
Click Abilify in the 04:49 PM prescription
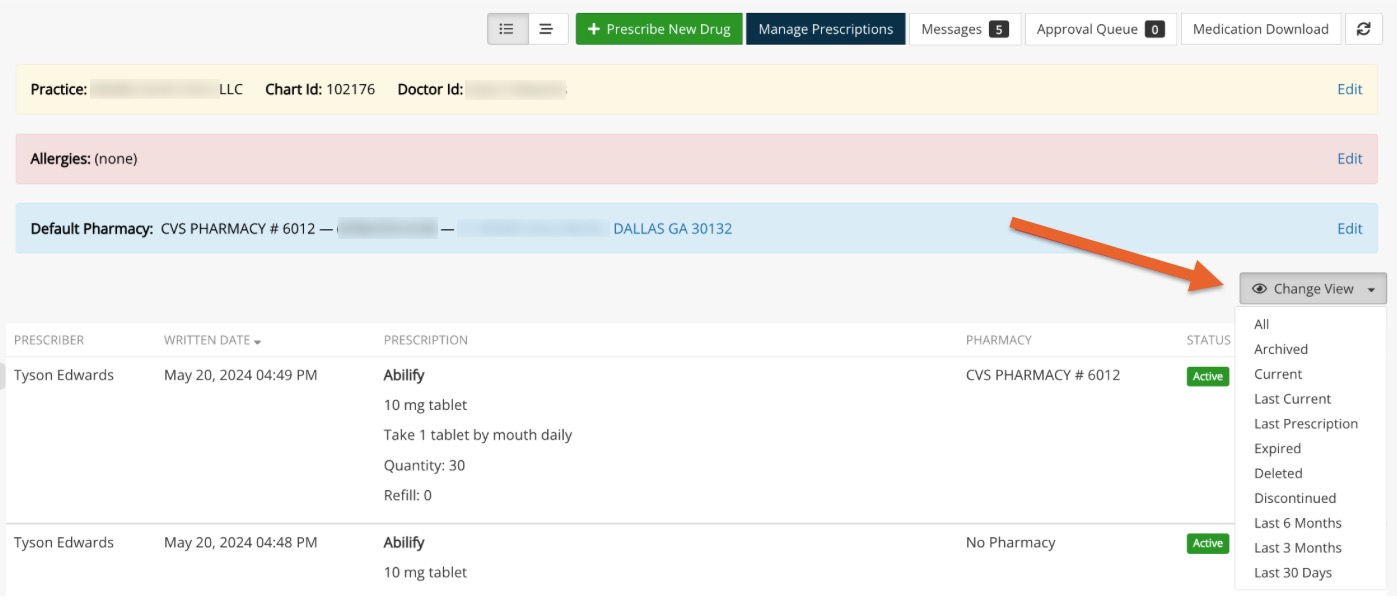click(404, 375)
